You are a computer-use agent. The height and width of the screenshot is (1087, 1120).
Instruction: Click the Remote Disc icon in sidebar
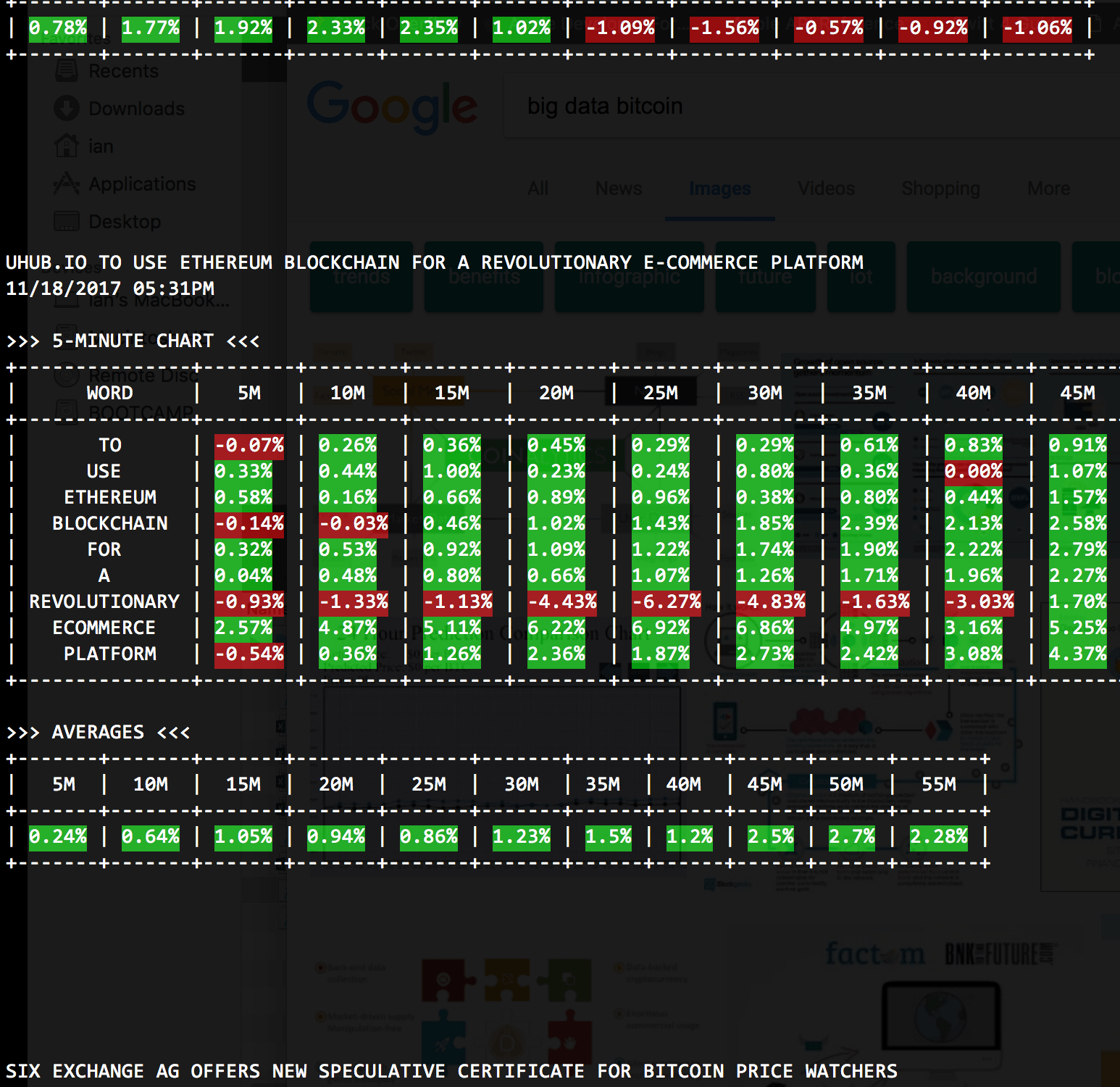(67, 375)
